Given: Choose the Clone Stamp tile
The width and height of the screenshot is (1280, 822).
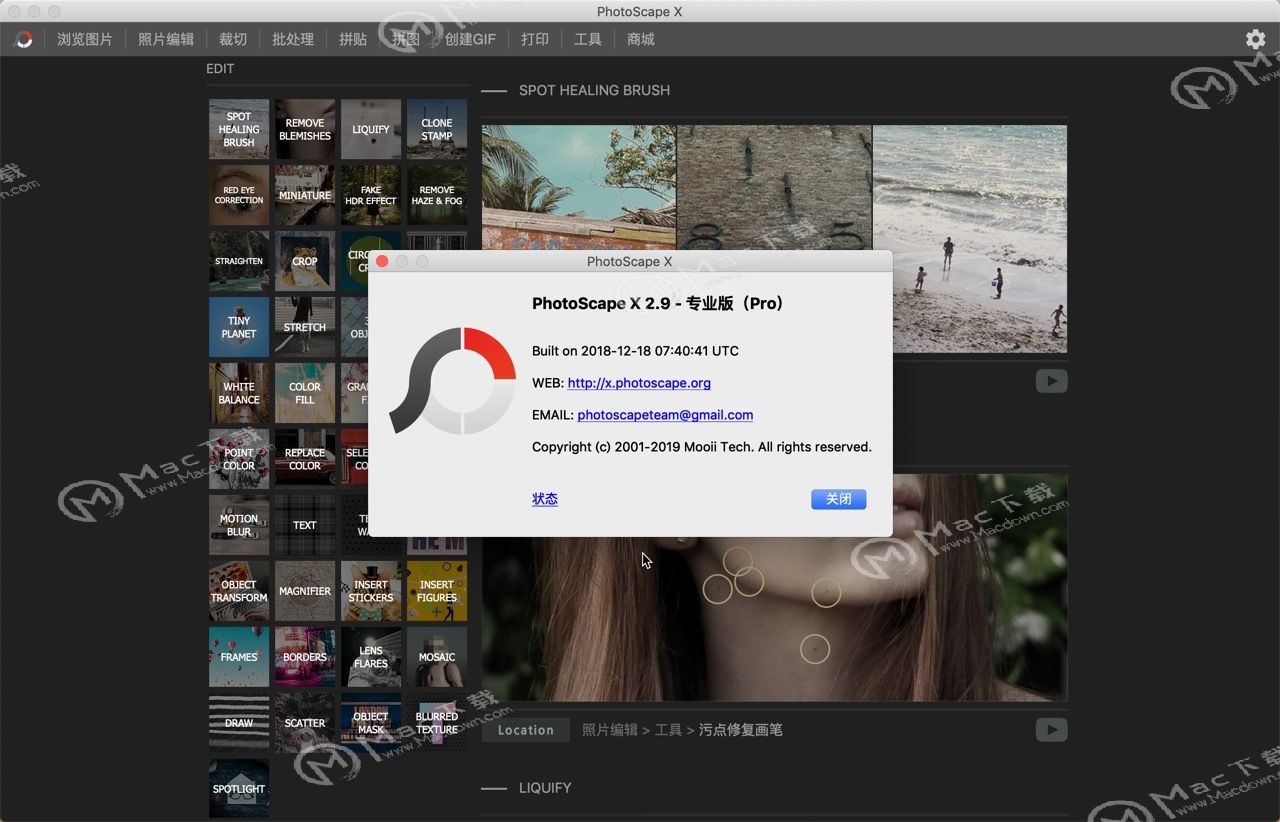Looking at the screenshot, I should 437,129.
